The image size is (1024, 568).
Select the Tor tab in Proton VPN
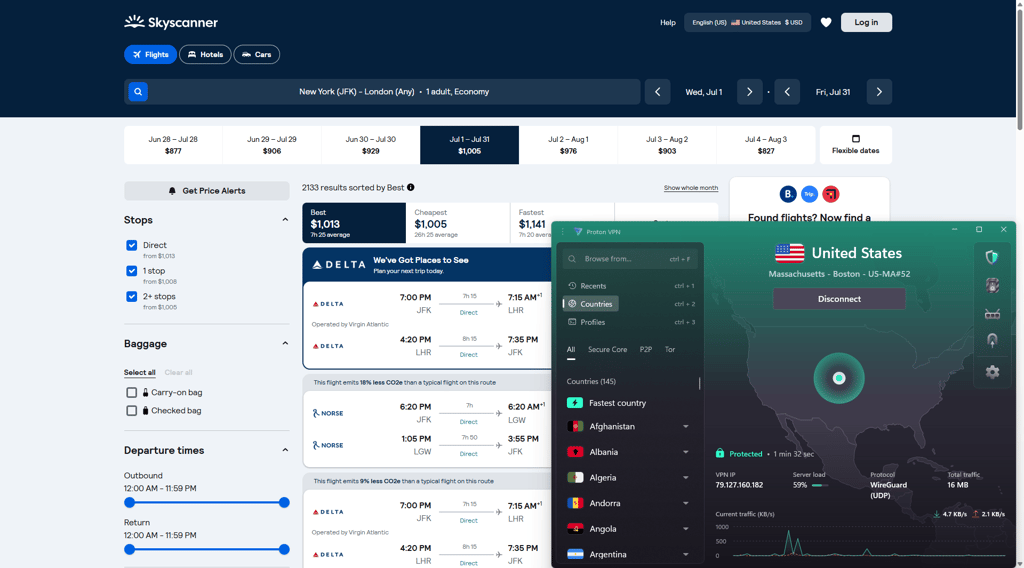coord(670,349)
